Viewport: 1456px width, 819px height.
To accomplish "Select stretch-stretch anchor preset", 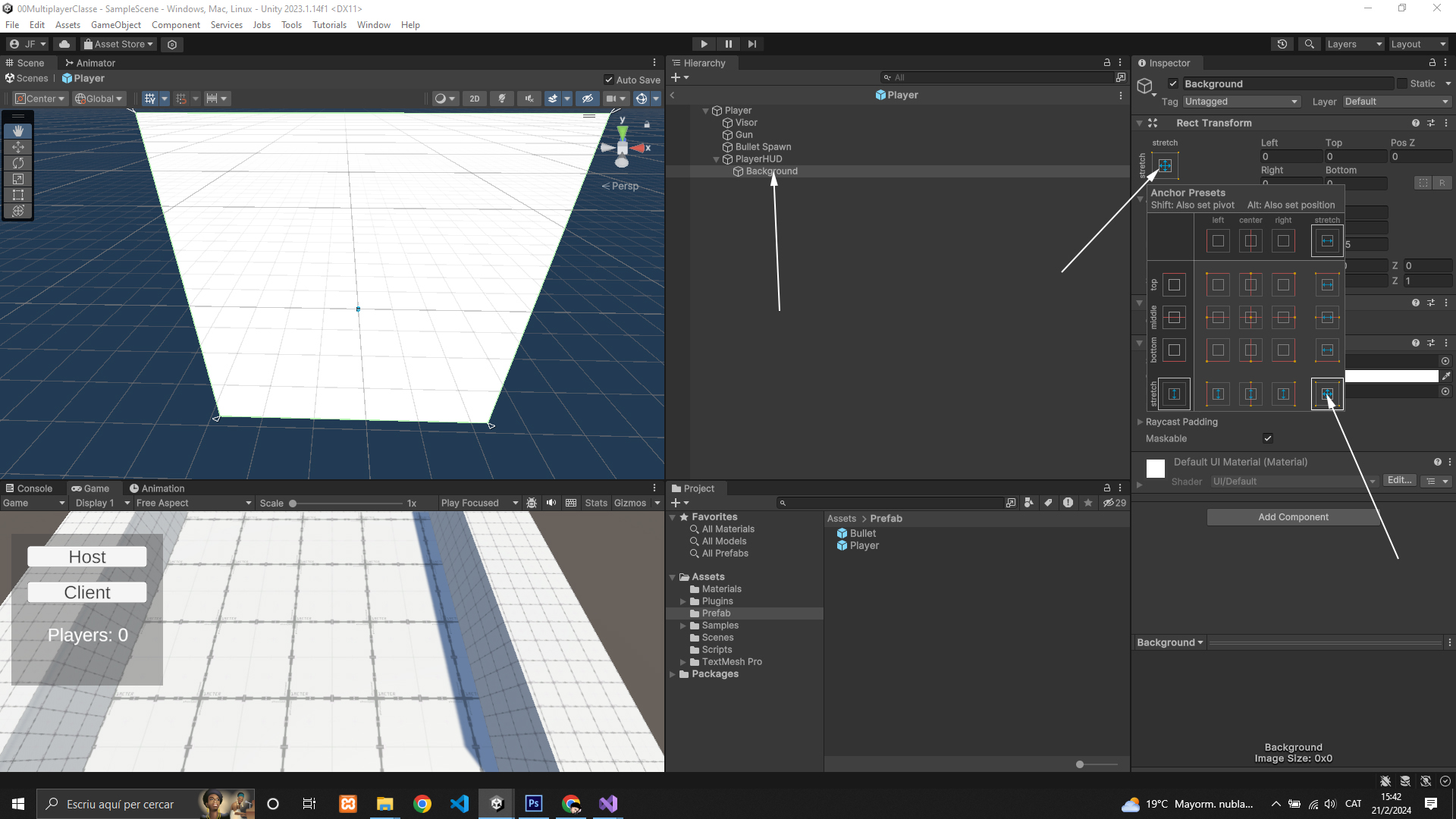I will click(x=1326, y=394).
